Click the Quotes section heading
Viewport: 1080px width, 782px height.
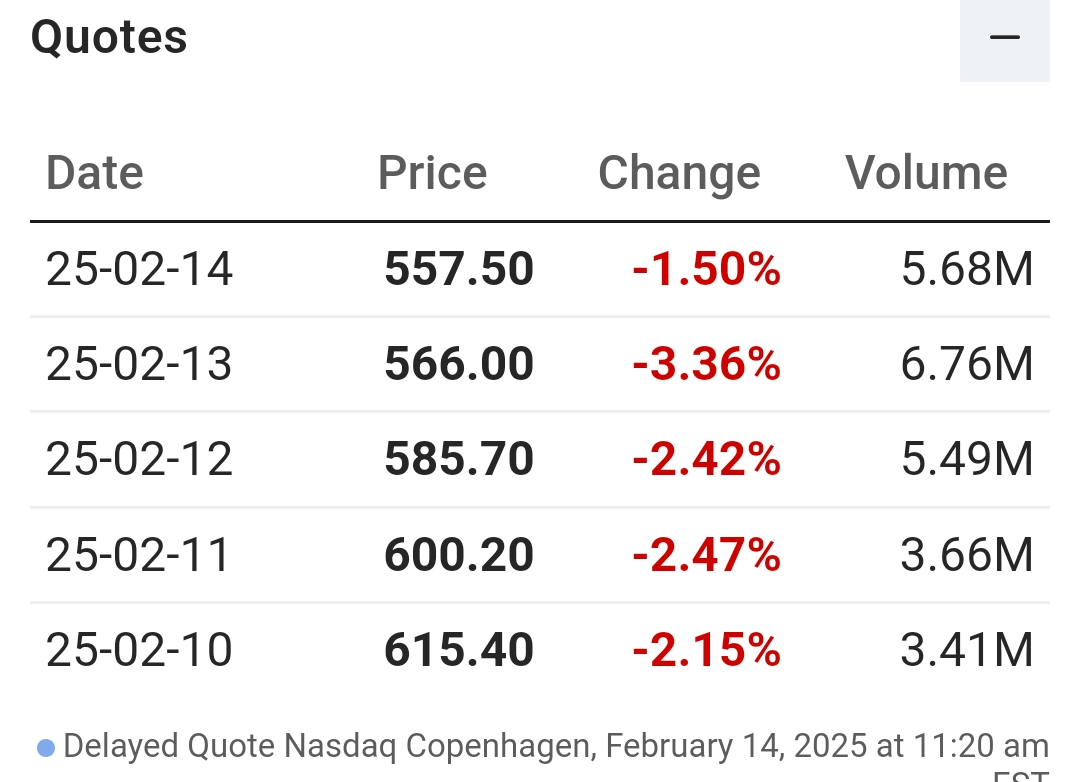pos(109,38)
